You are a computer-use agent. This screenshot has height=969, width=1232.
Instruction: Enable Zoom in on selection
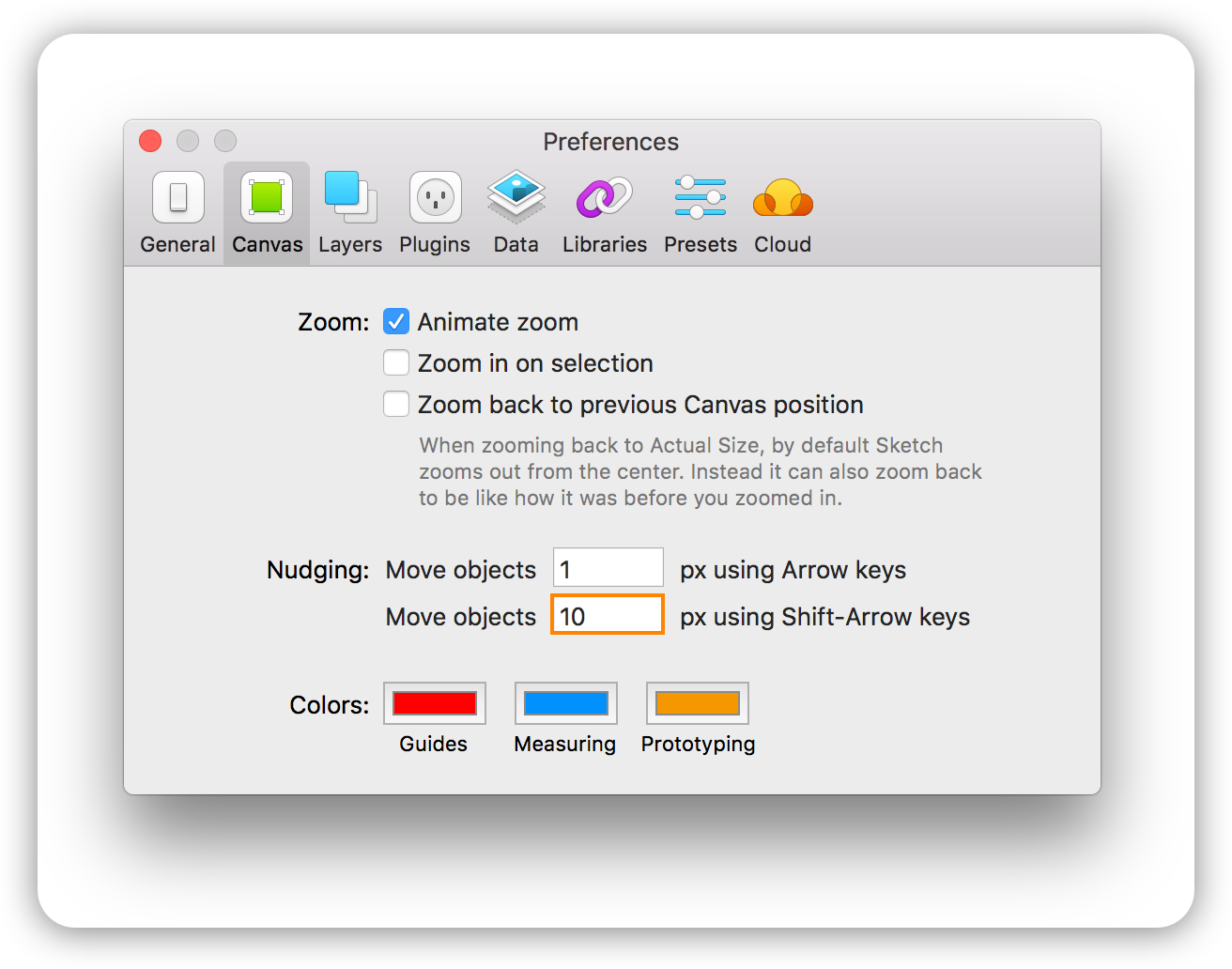tap(396, 363)
